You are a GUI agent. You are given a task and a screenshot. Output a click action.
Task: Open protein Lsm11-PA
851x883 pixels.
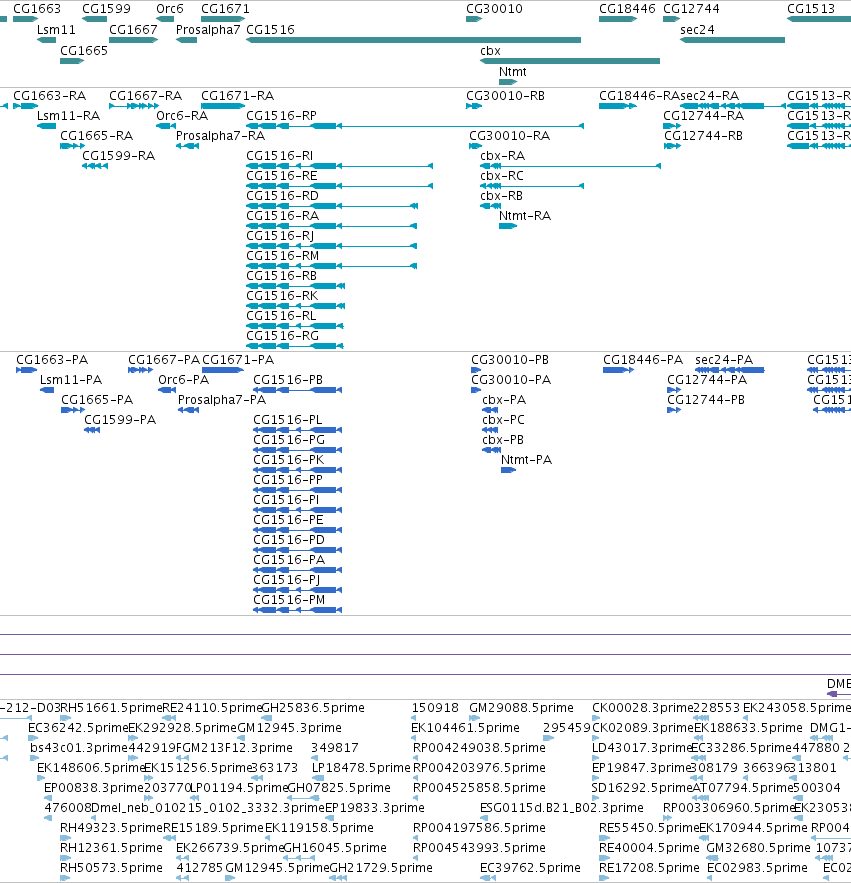[x=47, y=390]
